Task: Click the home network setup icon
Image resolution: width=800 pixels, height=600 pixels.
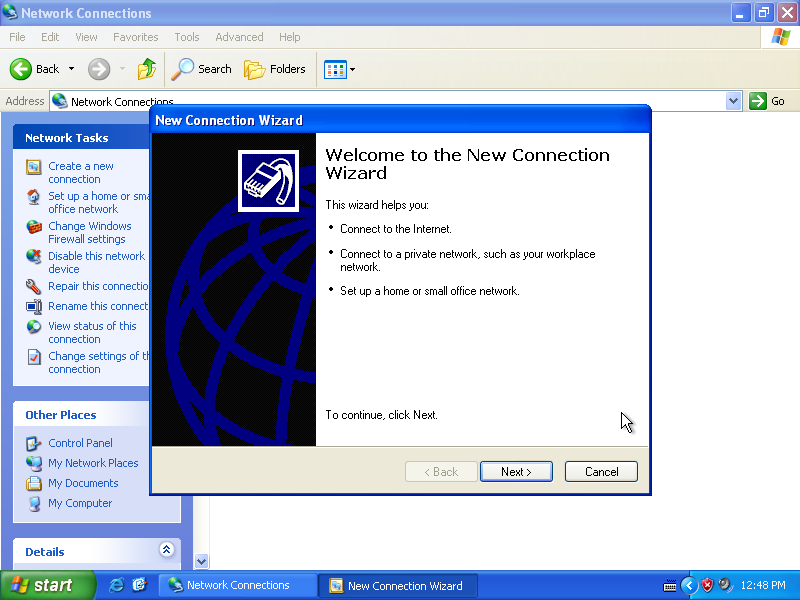Action: (34, 197)
